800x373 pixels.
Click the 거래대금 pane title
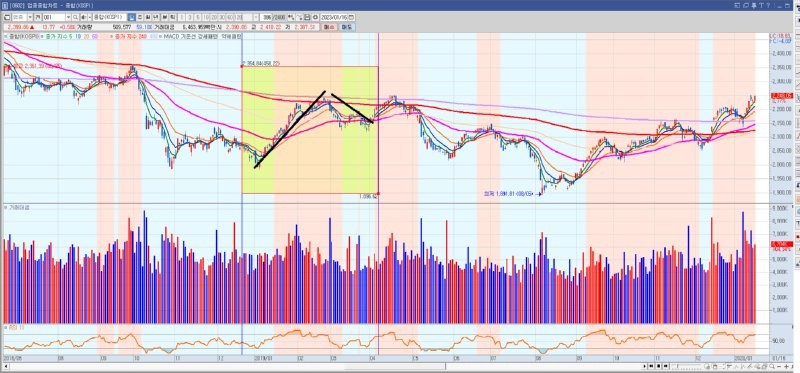pyautogui.click(x=19, y=208)
